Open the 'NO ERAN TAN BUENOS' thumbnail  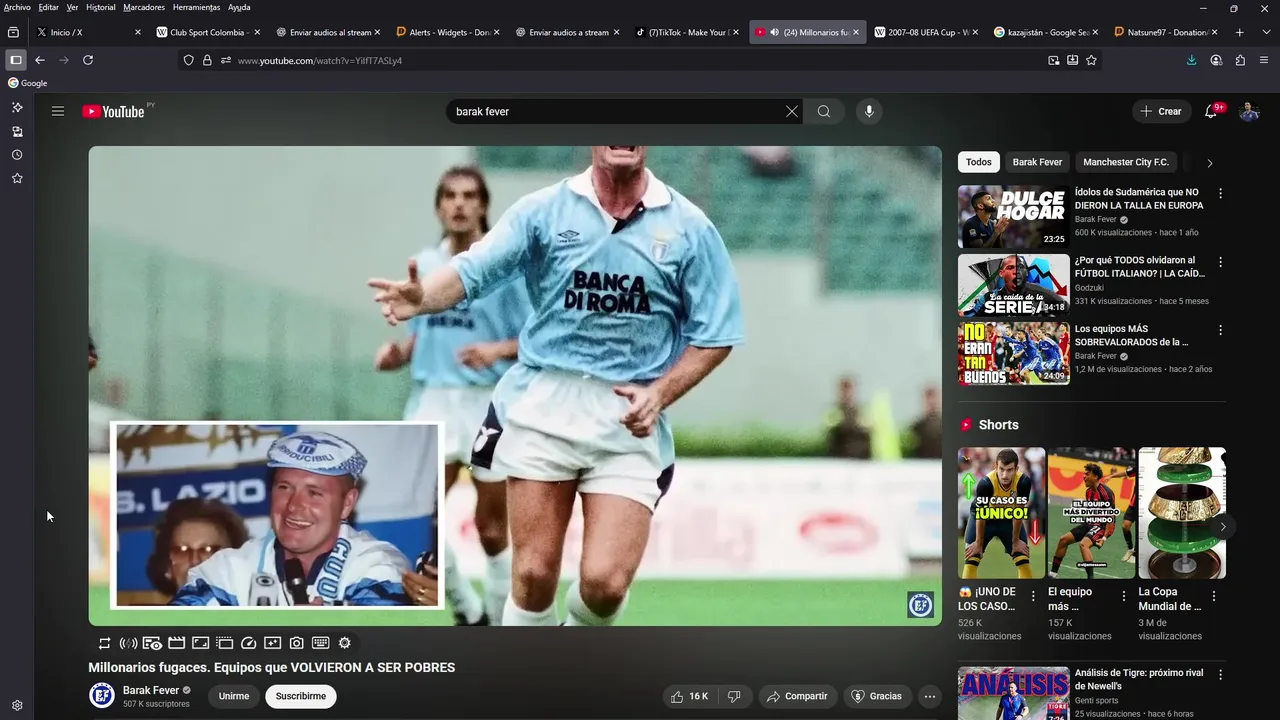point(1014,353)
